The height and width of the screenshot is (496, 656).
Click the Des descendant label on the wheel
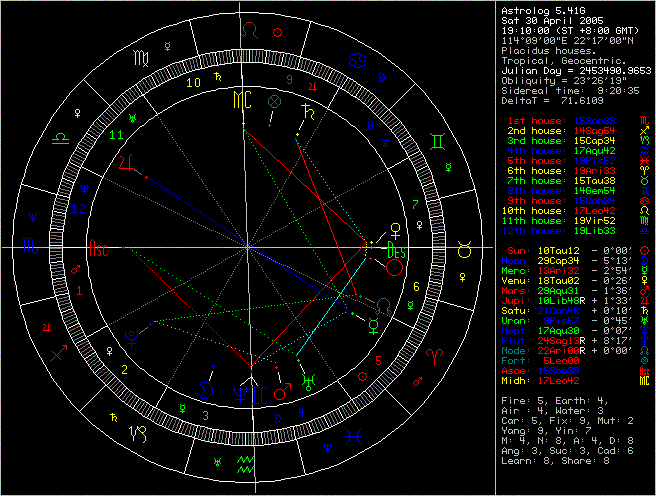tap(395, 250)
